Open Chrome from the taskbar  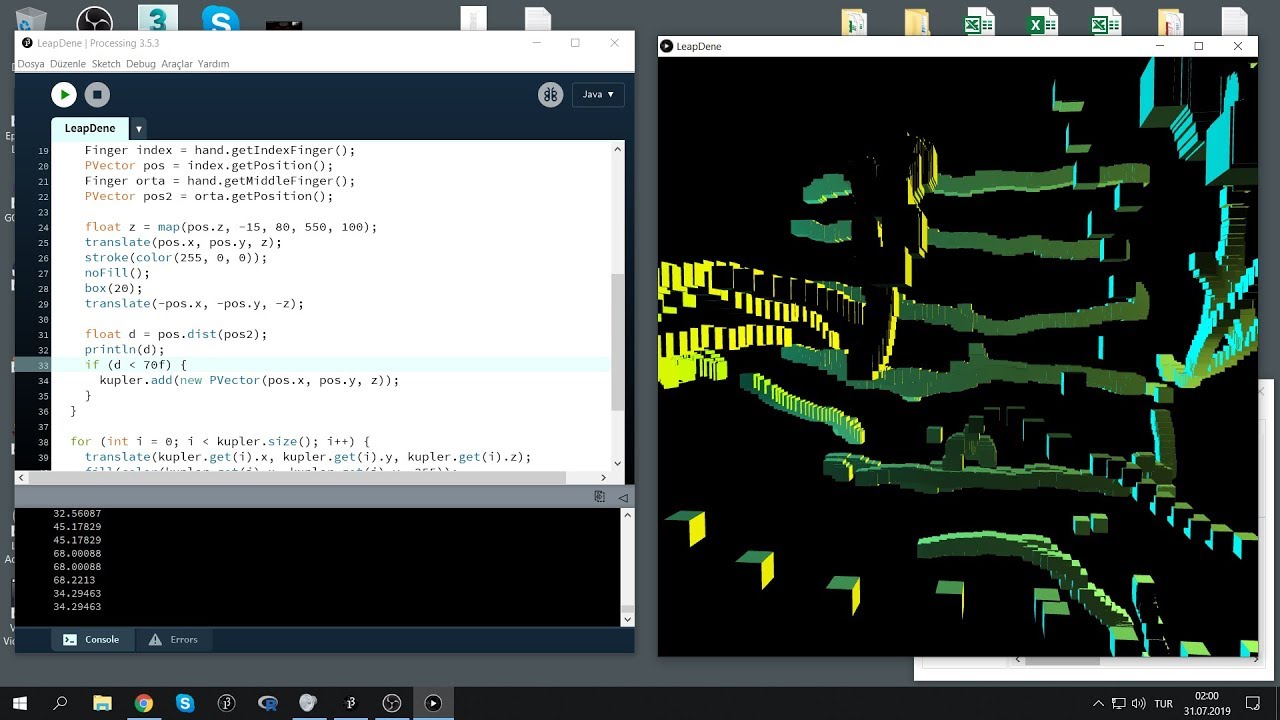pos(143,703)
